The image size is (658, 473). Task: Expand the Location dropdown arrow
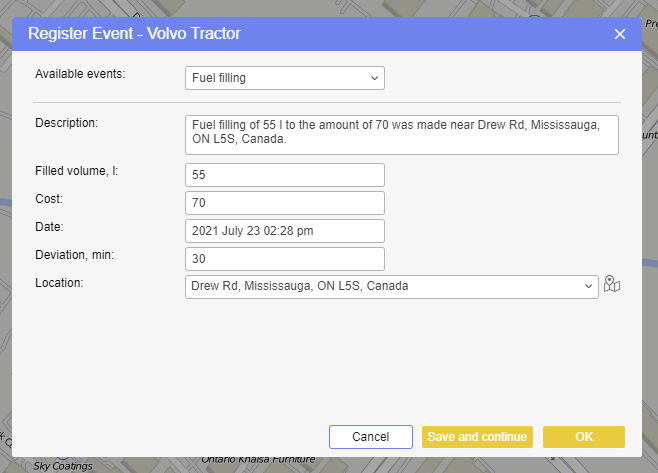point(589,287)
